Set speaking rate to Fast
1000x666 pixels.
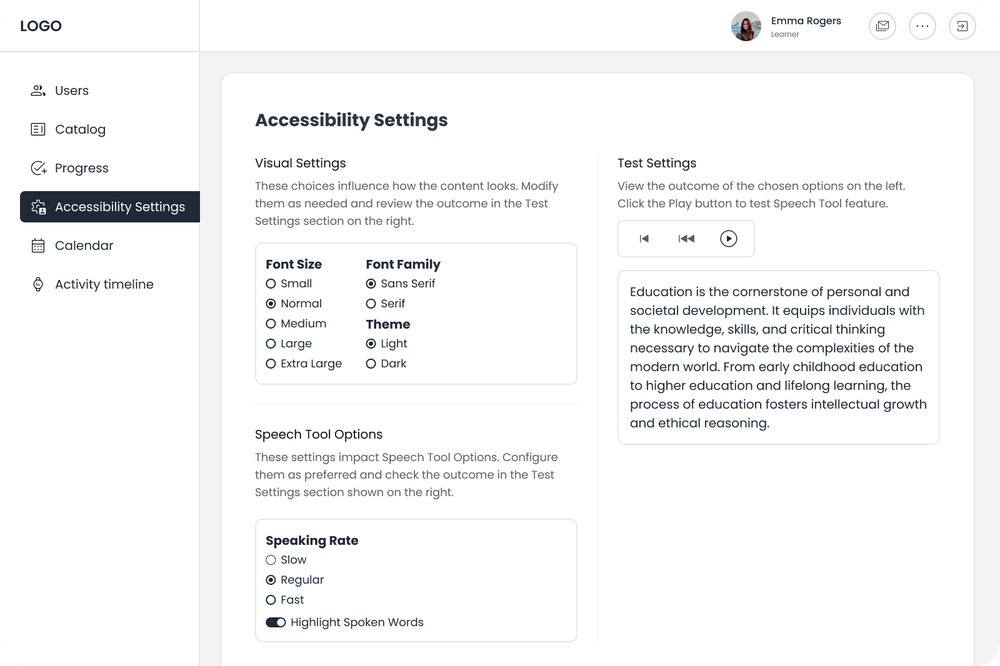tap(271, 600)
